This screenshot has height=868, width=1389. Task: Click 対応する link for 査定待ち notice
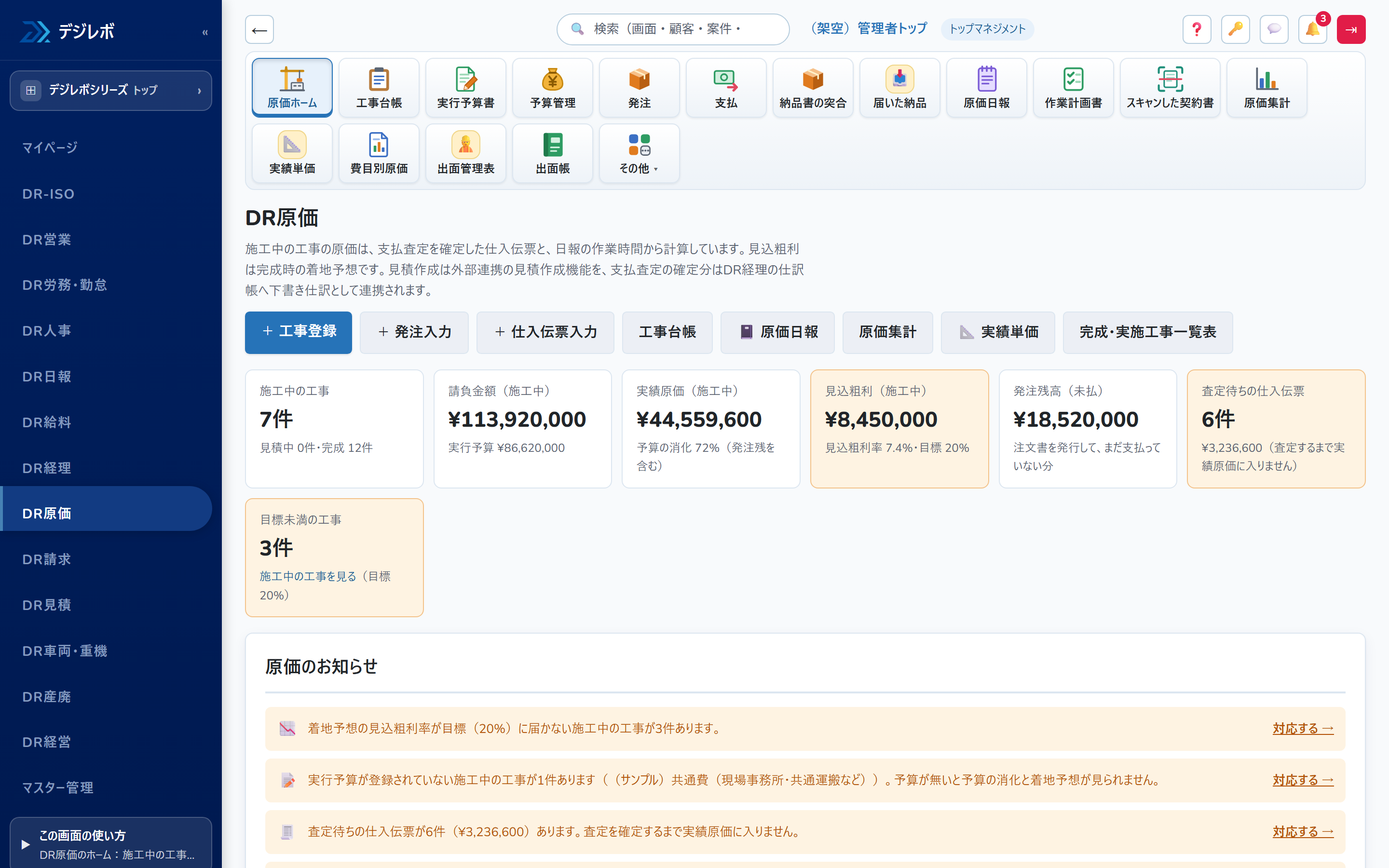(1303, 831)
